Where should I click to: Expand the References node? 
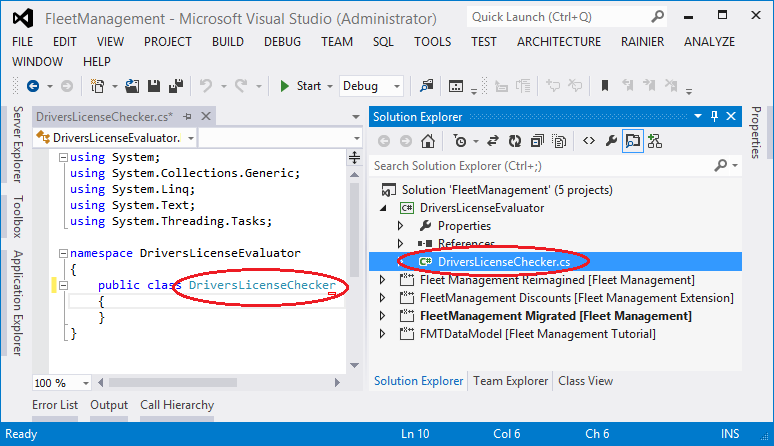[402, 244]
